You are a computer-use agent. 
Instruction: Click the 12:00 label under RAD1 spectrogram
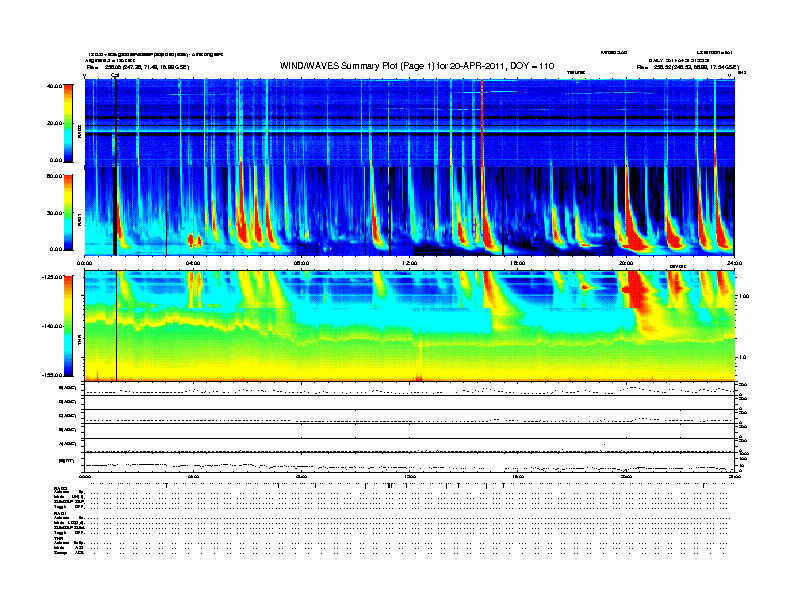point(410,263)
